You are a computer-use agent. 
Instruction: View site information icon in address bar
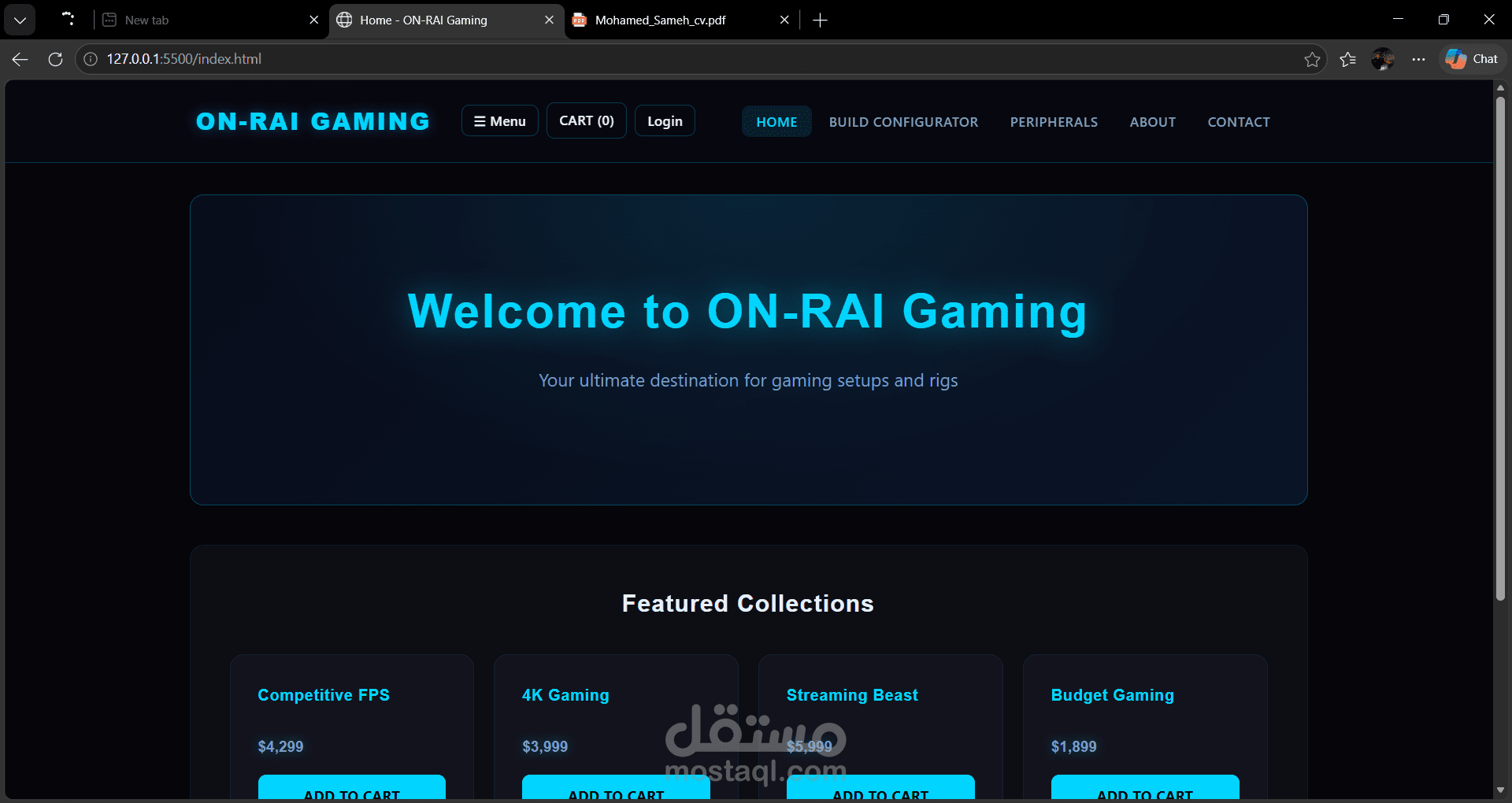91,59
